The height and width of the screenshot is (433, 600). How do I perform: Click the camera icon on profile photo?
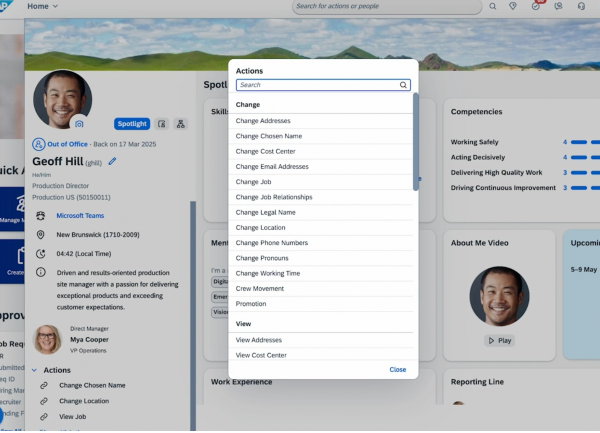(x=79, y=124)
